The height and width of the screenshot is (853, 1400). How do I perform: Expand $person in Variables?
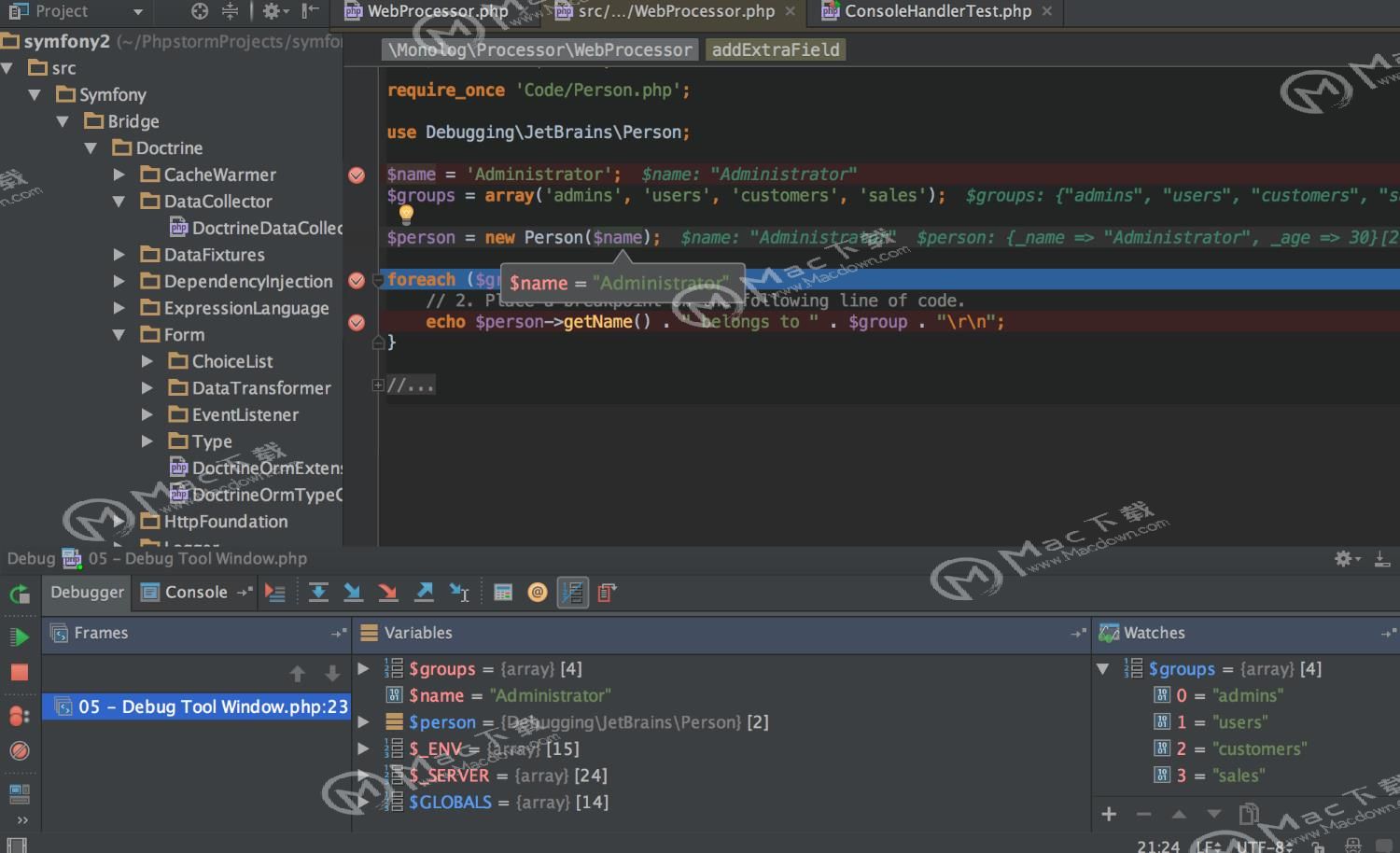363,721
